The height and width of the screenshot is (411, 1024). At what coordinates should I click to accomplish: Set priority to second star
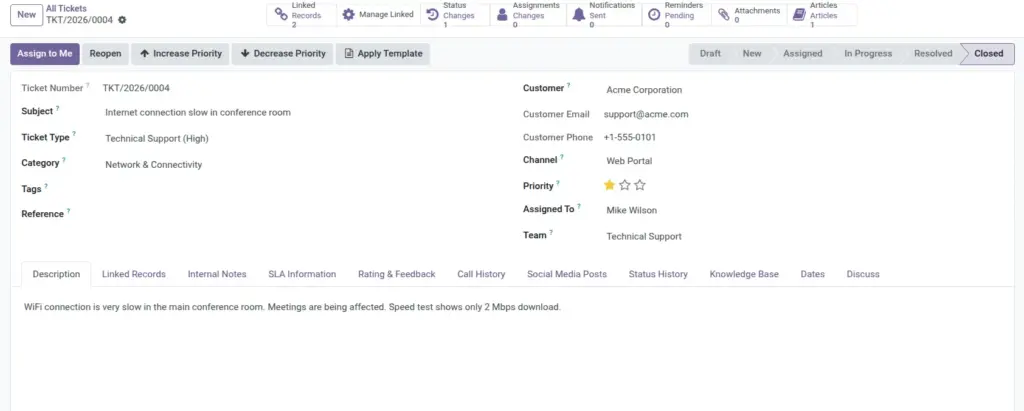pyautogui.click(x=624, y=185)
